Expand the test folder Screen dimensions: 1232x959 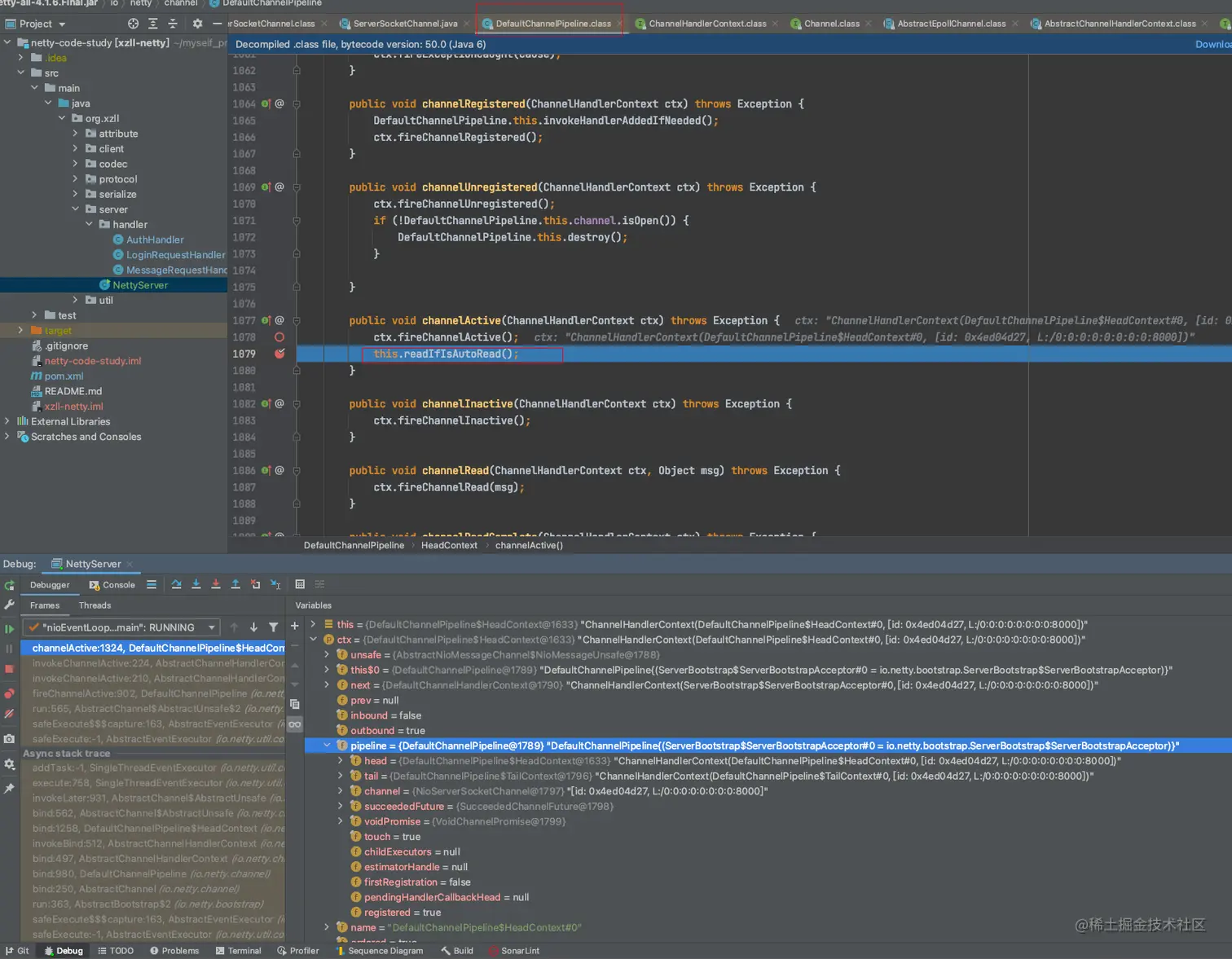34,315
